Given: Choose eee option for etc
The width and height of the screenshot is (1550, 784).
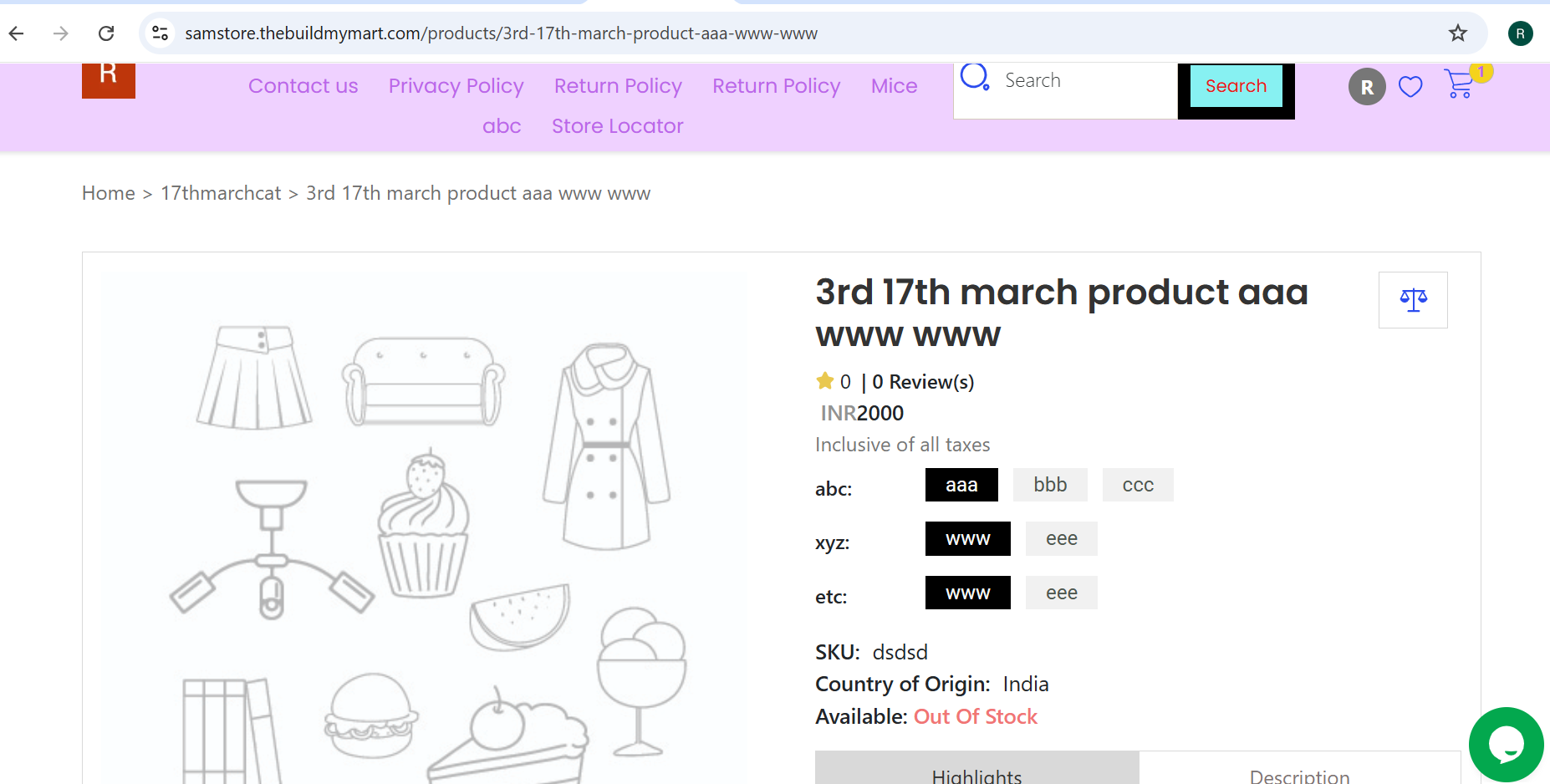Looking at the screenshot, I should [x=1062, y=593].
